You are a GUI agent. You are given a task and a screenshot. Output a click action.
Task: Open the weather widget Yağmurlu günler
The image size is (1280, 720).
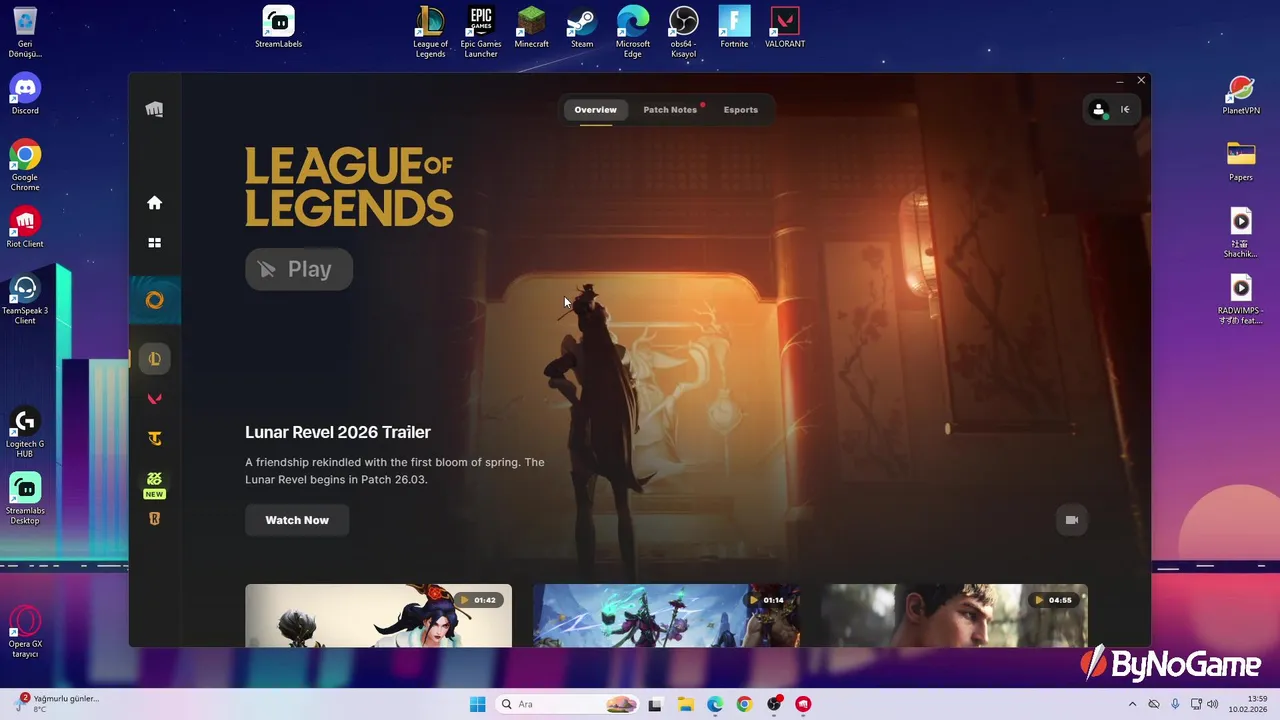click(x=57, y=704)
